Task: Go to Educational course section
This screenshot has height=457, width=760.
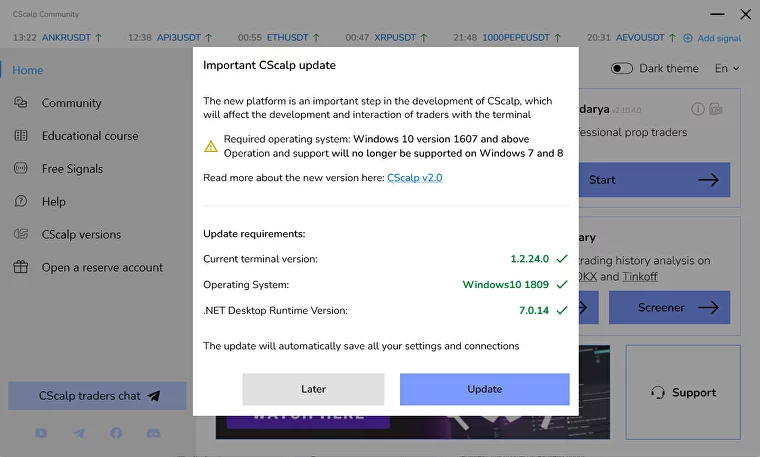Action: (x=90, y=136)
